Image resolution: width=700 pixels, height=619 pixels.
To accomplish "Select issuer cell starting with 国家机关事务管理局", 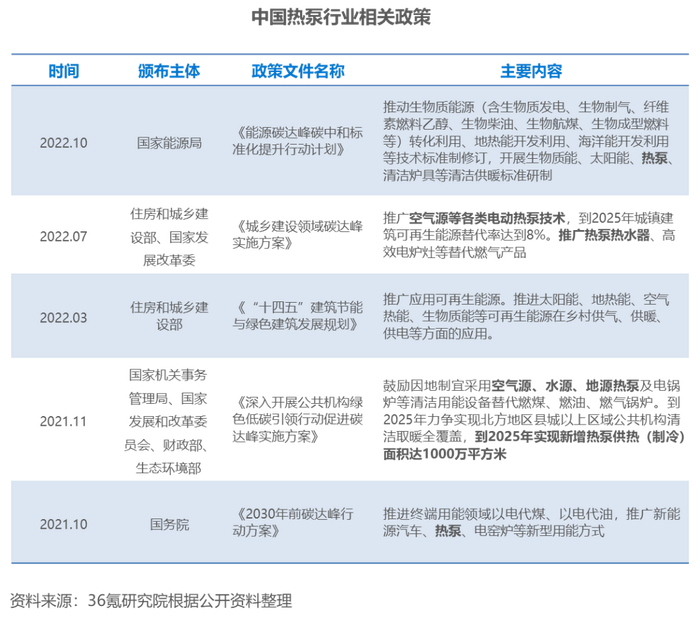I will 168,421.
